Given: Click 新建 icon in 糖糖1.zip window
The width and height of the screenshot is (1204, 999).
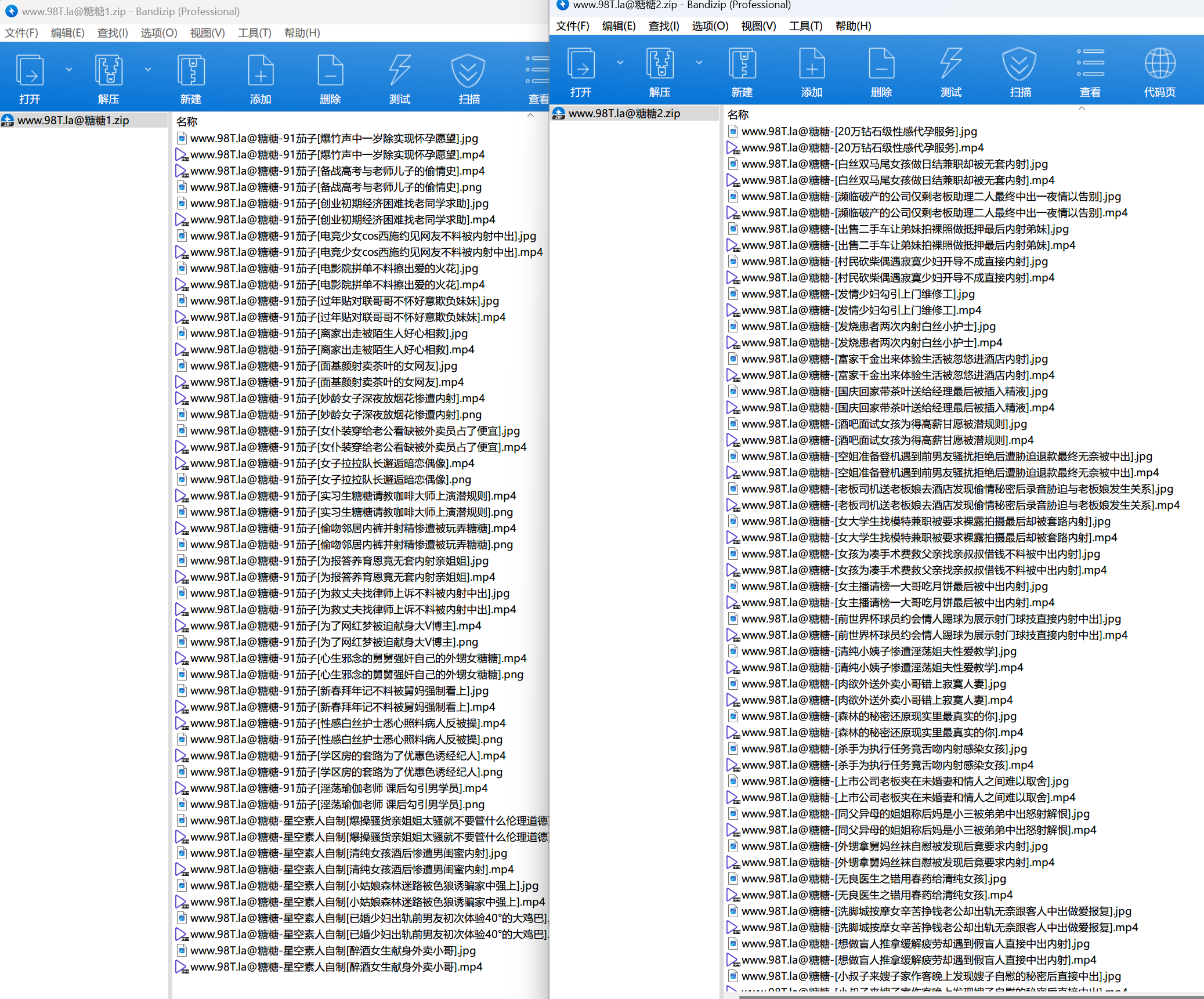Looking at the screenshot, I should (x=191, y=70).
